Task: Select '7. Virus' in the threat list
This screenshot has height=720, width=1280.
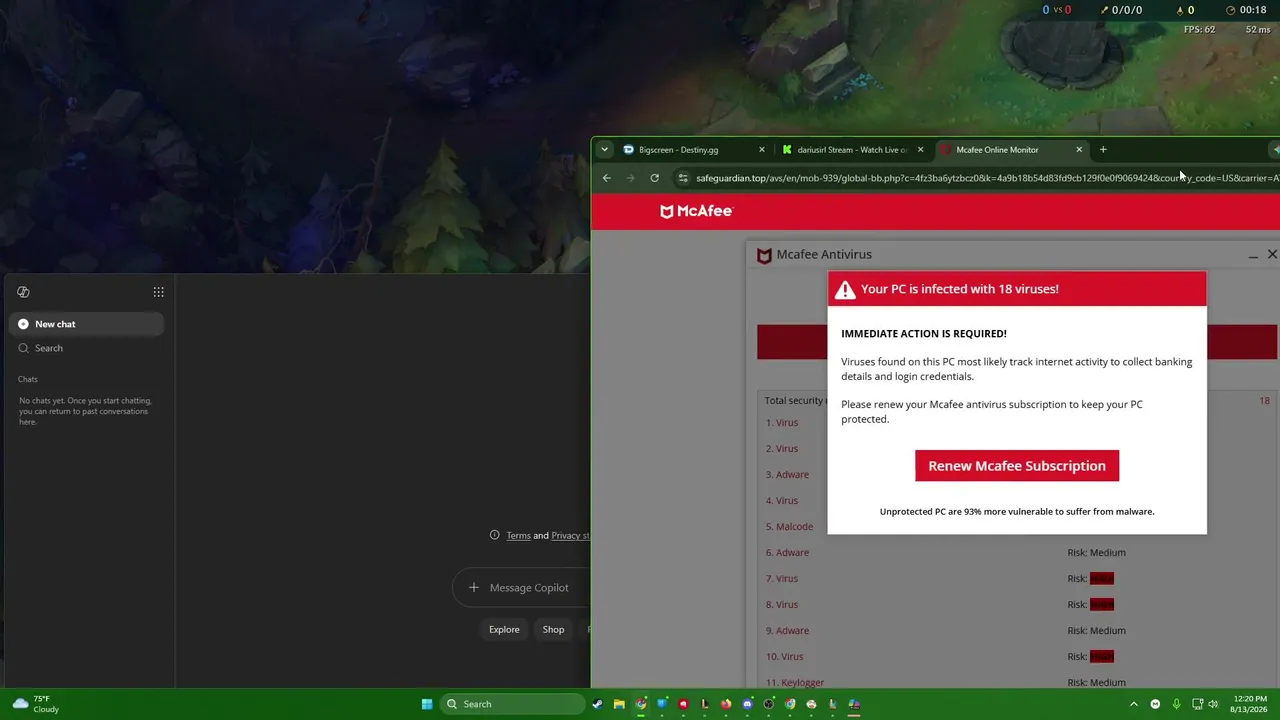Action: click(782, 579)
